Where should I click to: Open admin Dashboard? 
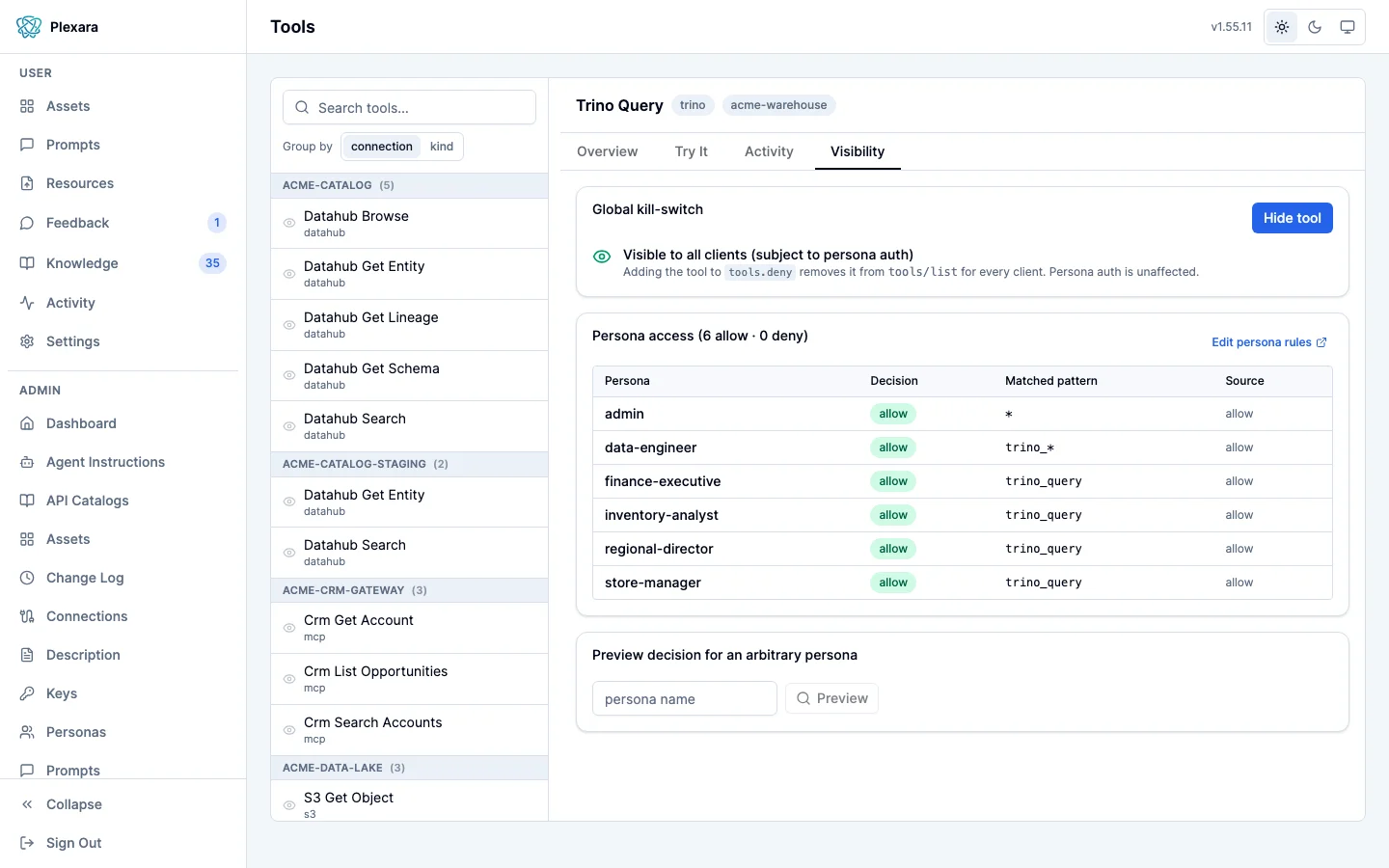[123, 423]
